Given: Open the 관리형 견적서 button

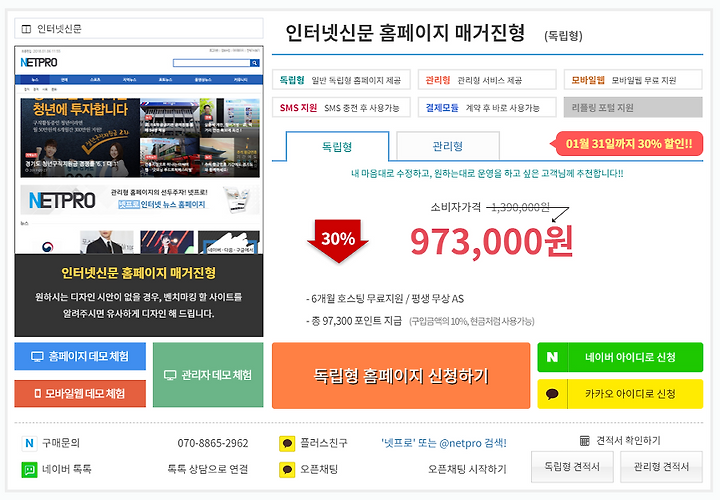Looking at the screenshot, I should (661, 466).
